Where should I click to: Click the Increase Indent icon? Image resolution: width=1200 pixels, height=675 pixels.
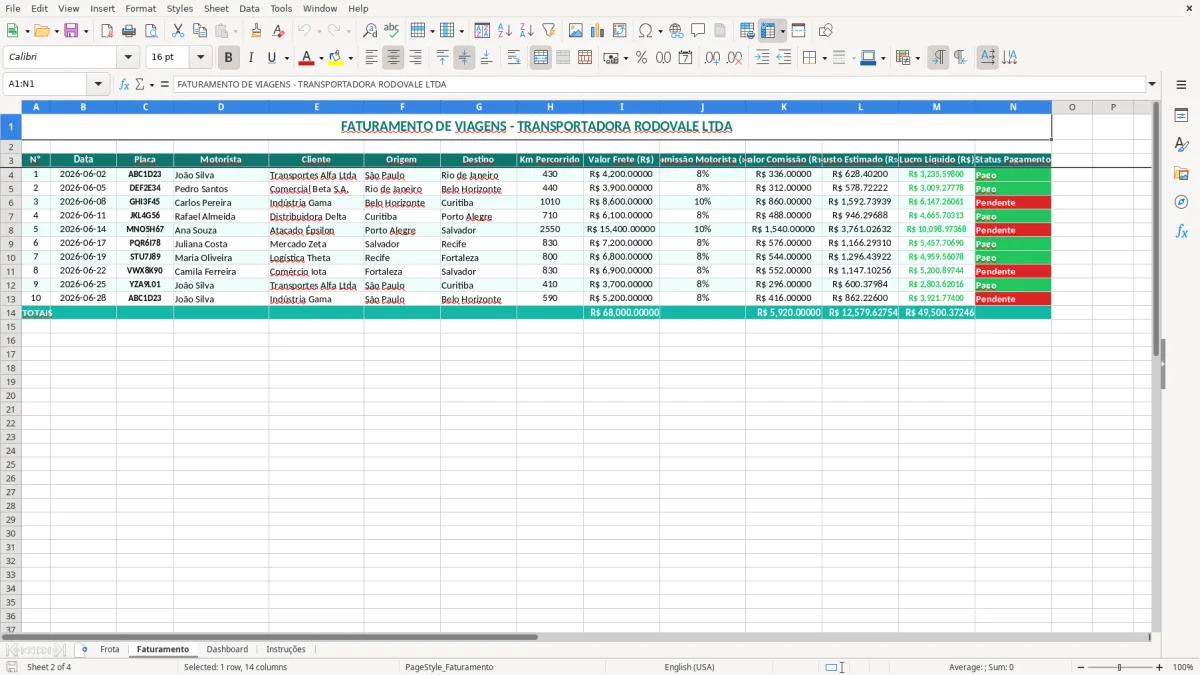pos(762,58)
